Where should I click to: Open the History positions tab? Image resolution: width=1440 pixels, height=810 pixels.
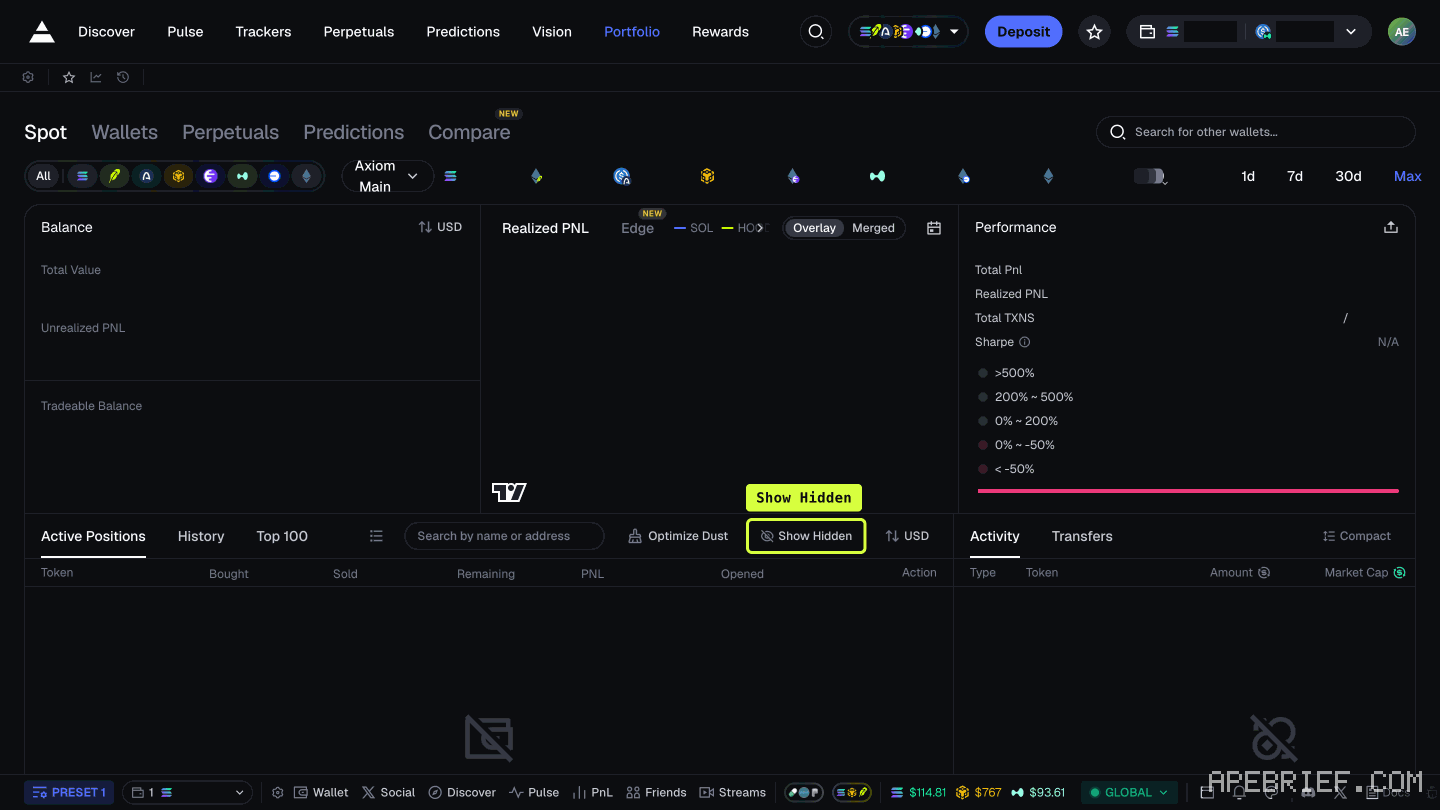coord(201,536)
